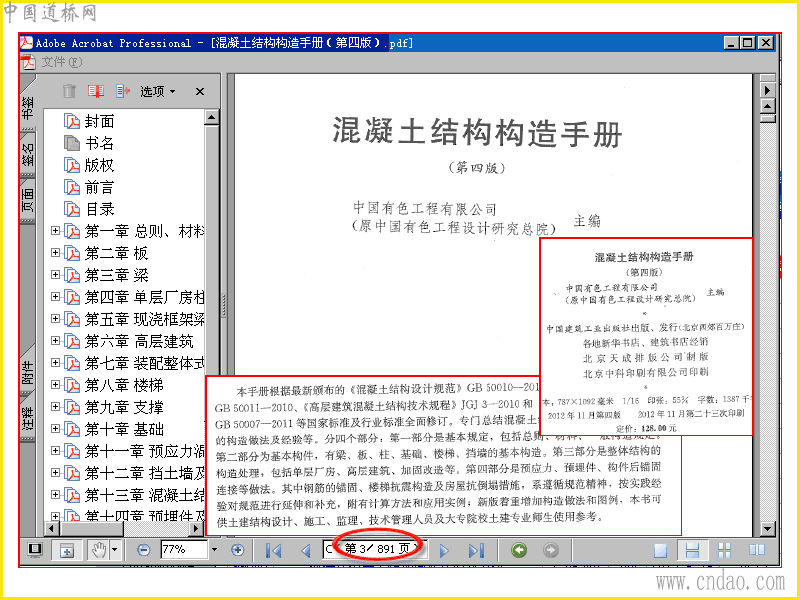
Task: Click the 77% zoom input field
Action: tap(184, 550)
